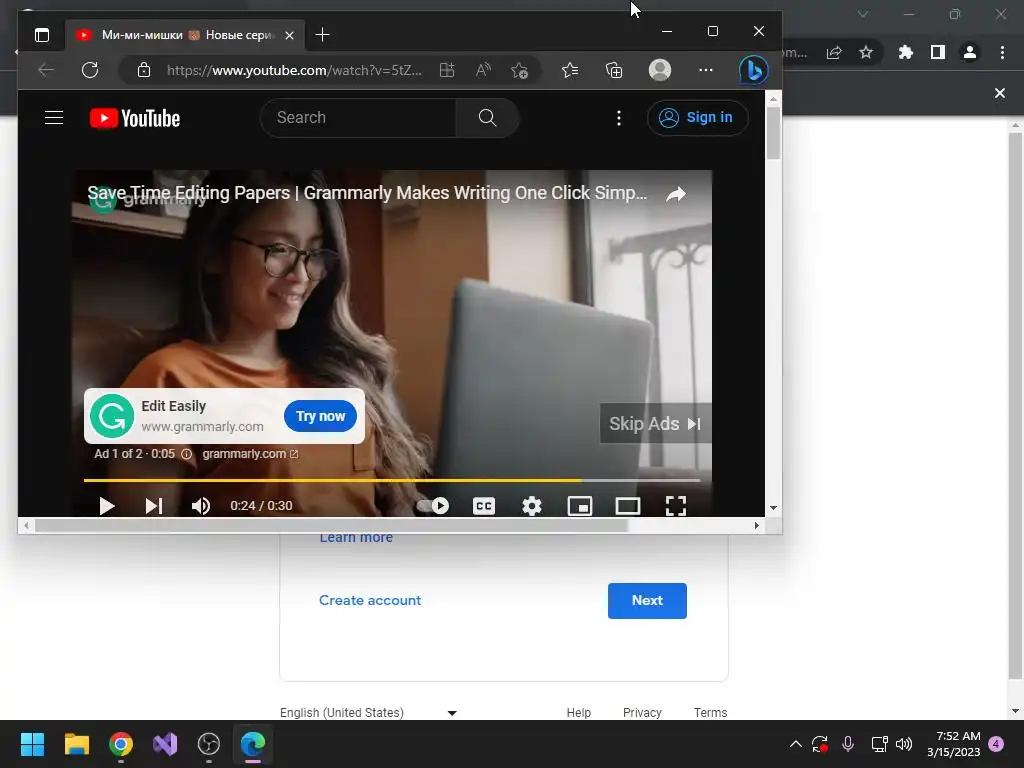Open Edge Settings and more menu
Image resolution: width=1024 pixels, height=768 pixels.
click(705, 70)
